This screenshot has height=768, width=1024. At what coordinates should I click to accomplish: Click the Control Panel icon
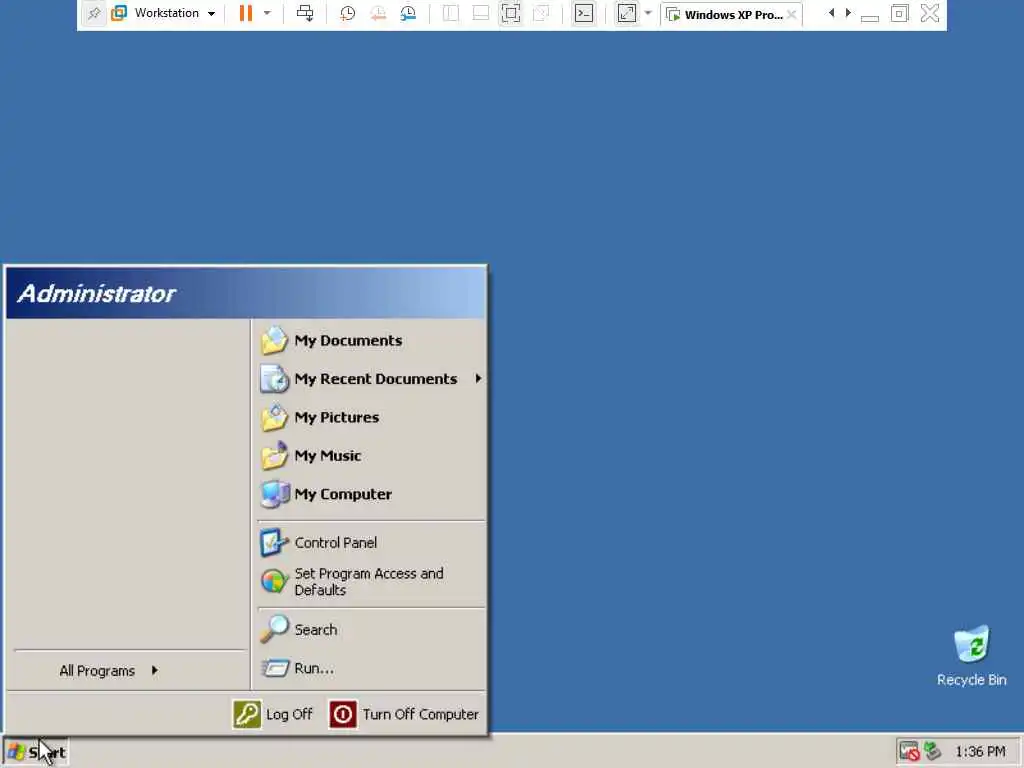[274, 543]
